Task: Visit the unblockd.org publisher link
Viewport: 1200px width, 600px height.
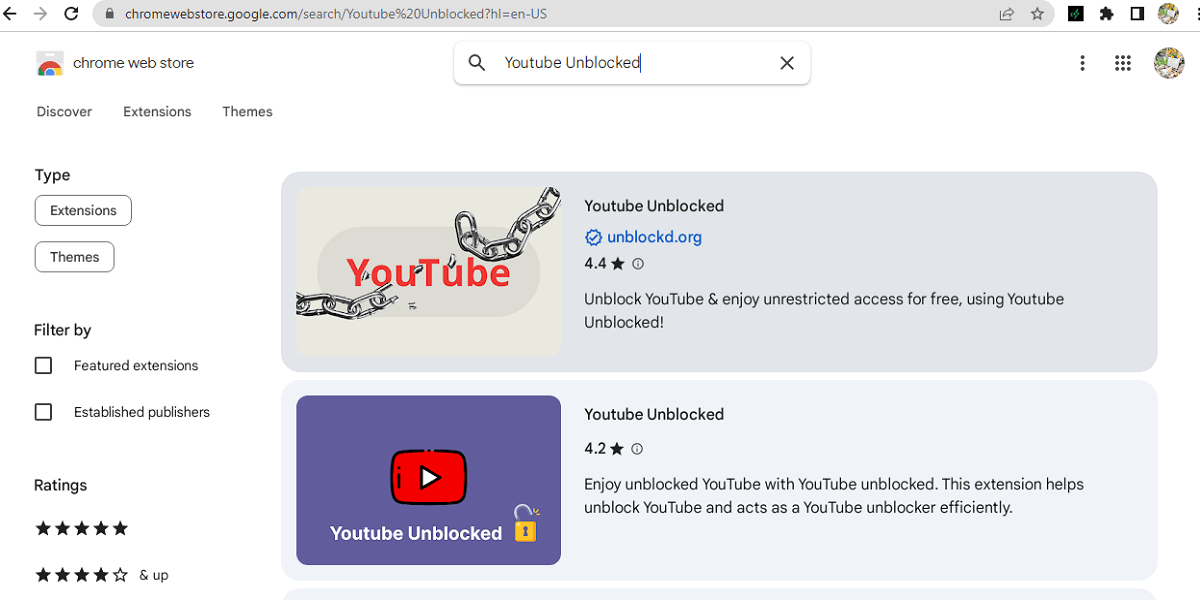Action: coord(654,237)
